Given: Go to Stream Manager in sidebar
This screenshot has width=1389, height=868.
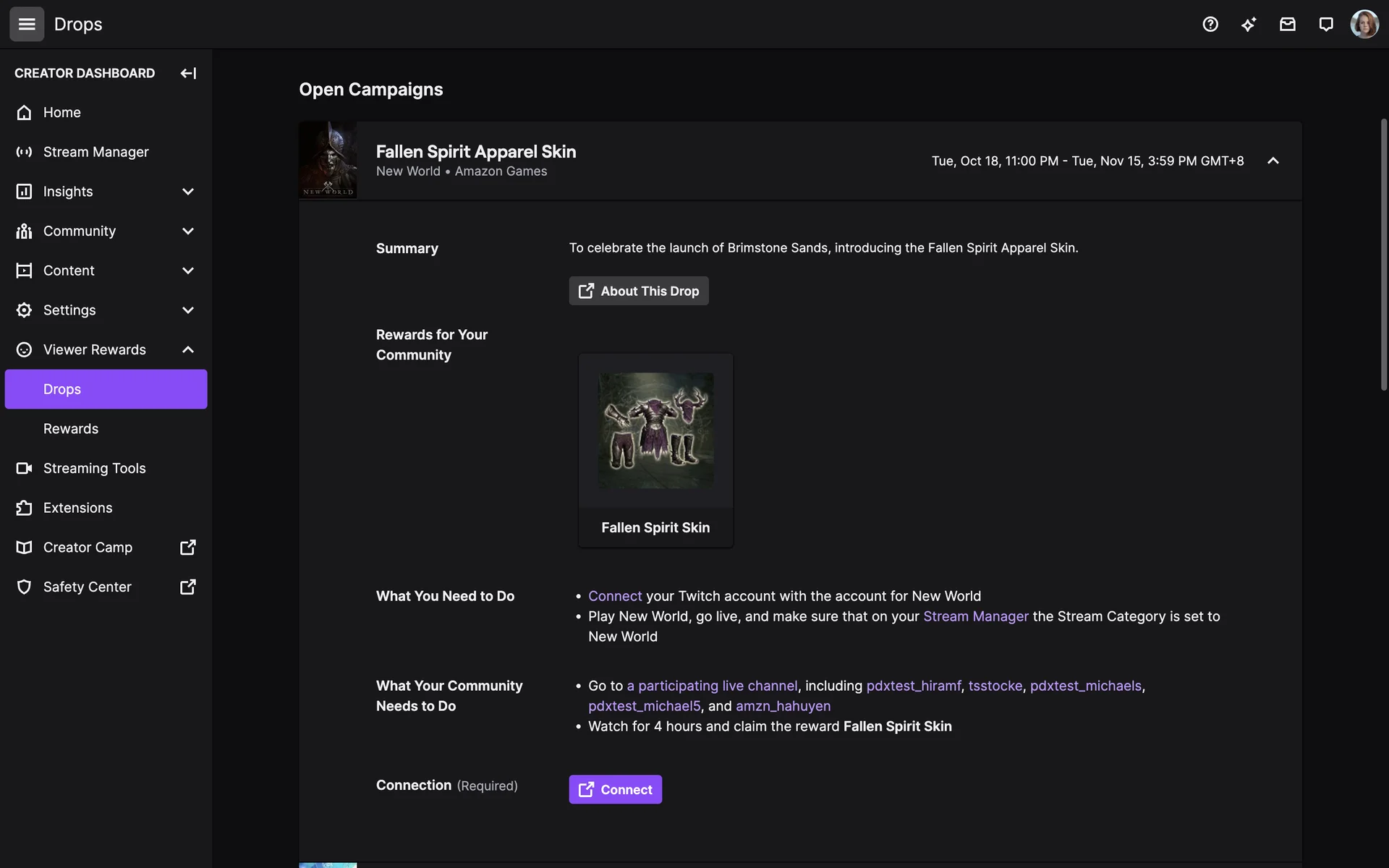Looking at the screenshot, I should (x=95, y=152).
